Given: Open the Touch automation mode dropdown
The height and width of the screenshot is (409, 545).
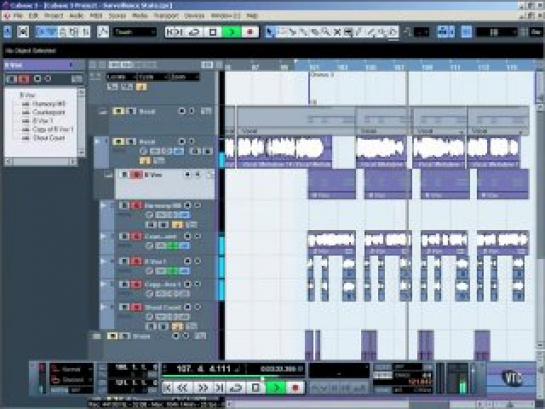Looking at the screenshot, I should (x=135, y=32).
